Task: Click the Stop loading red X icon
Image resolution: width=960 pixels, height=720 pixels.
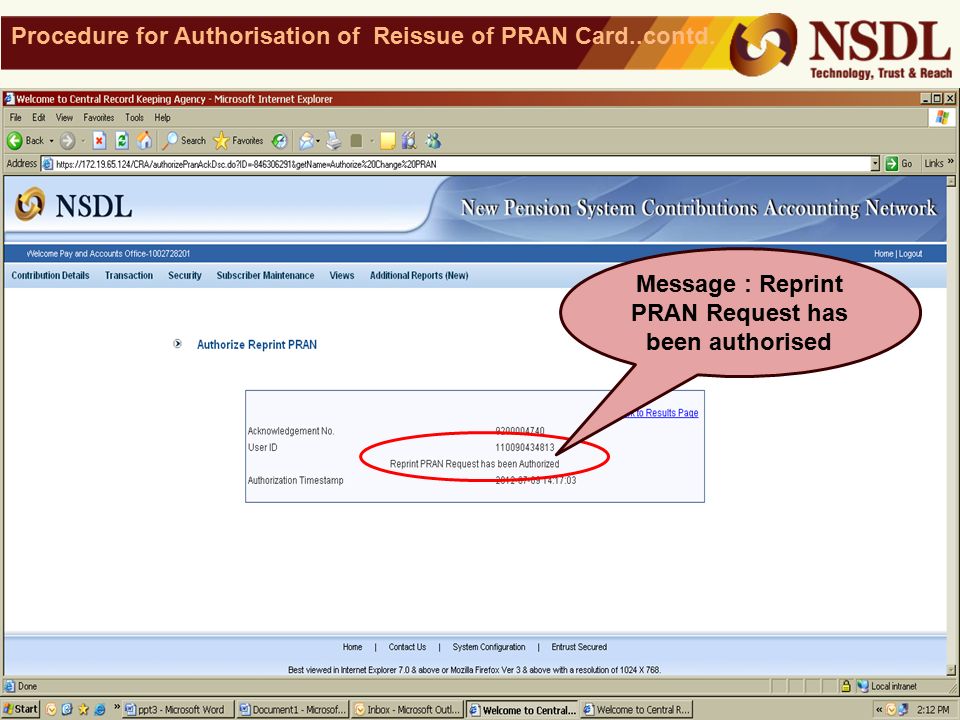Action: click(99, 141)
